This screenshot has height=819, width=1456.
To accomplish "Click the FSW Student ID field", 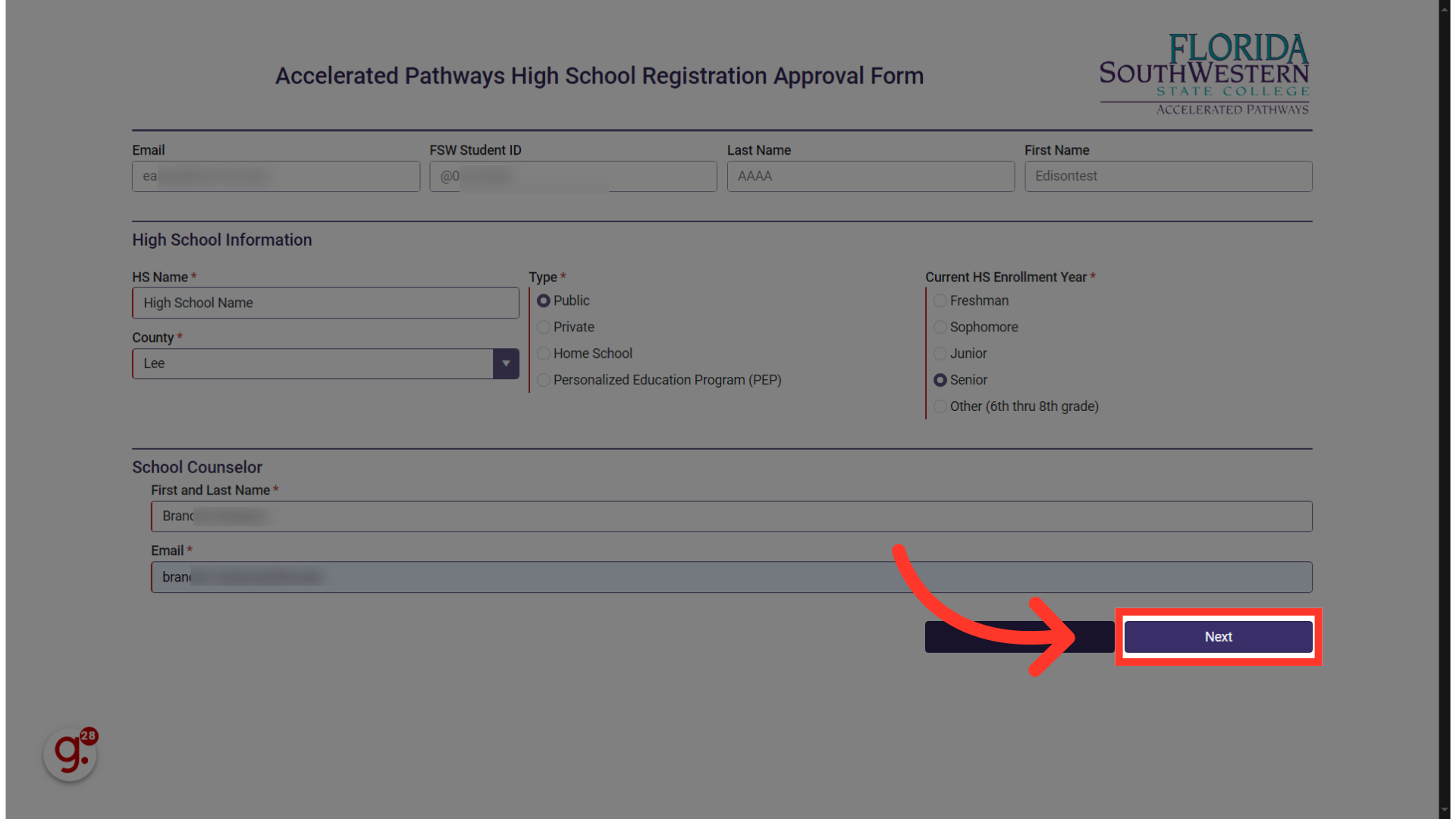I will (x=573, y=176).
